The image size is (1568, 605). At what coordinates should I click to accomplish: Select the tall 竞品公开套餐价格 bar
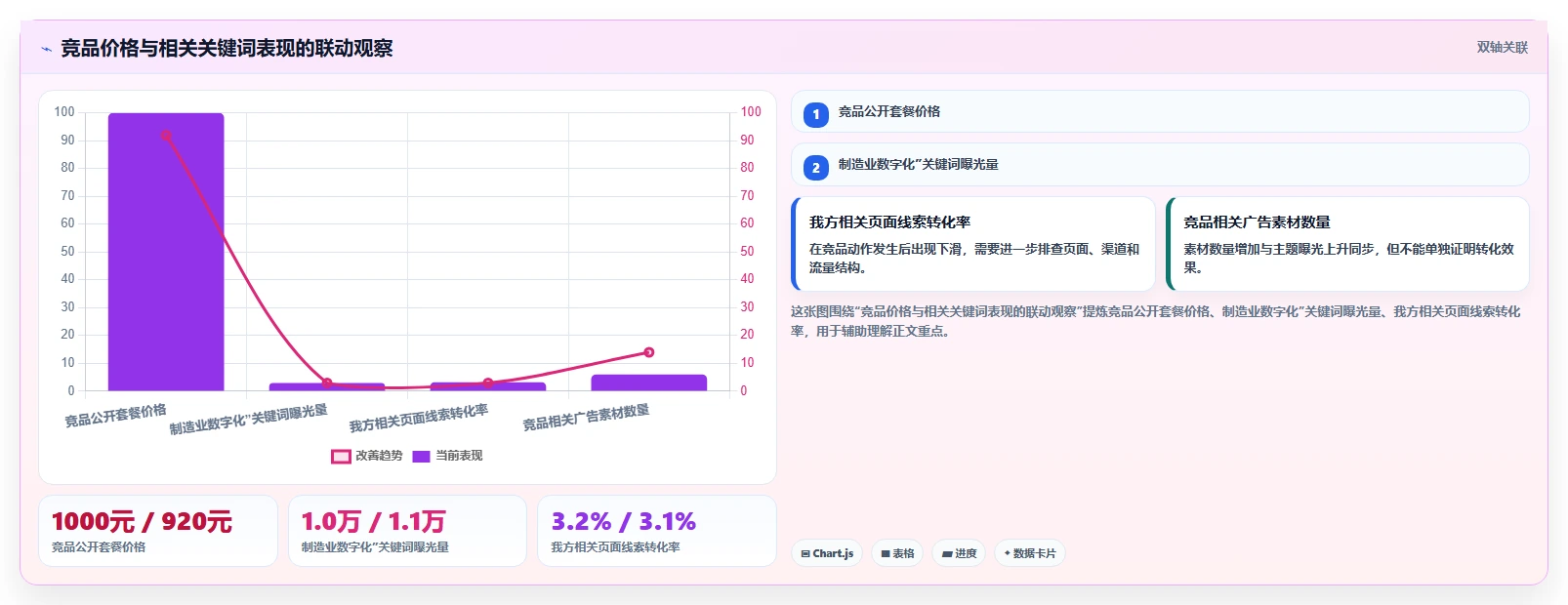166,252
